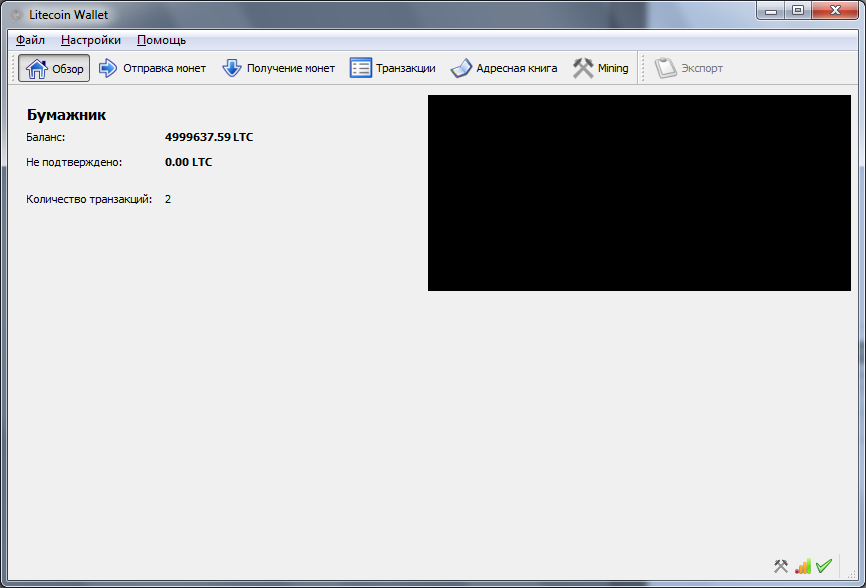Click the Экспорт toolbar button
This screenshot has height=588, width=866.
click(689, 68)
